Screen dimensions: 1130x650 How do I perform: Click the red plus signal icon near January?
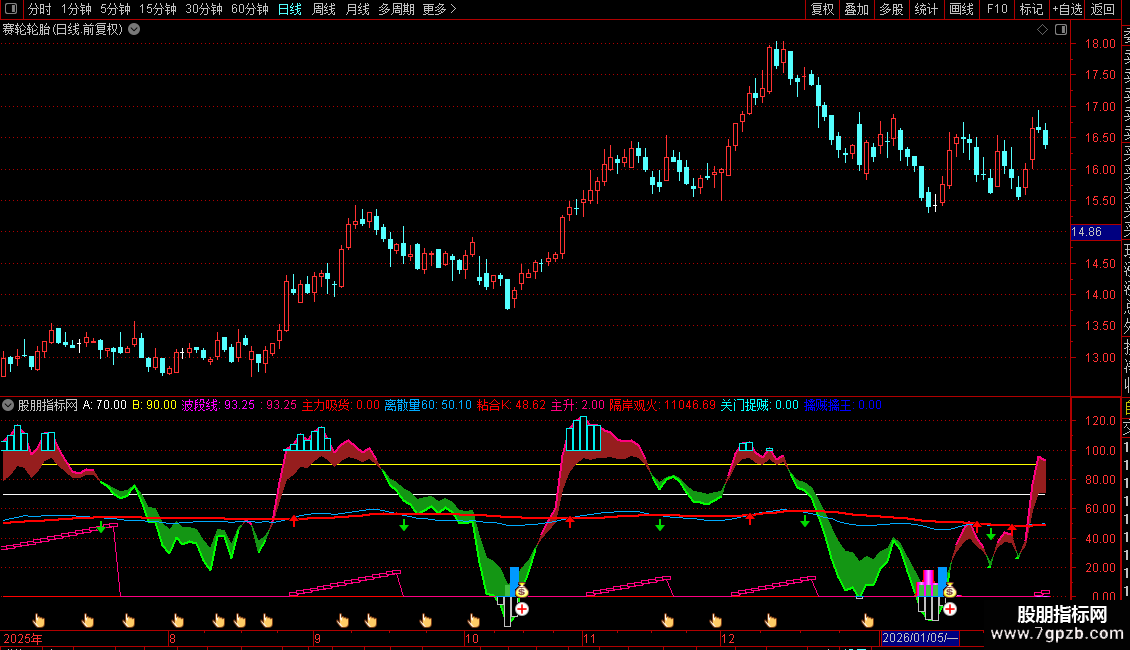(x=950, y=609)
